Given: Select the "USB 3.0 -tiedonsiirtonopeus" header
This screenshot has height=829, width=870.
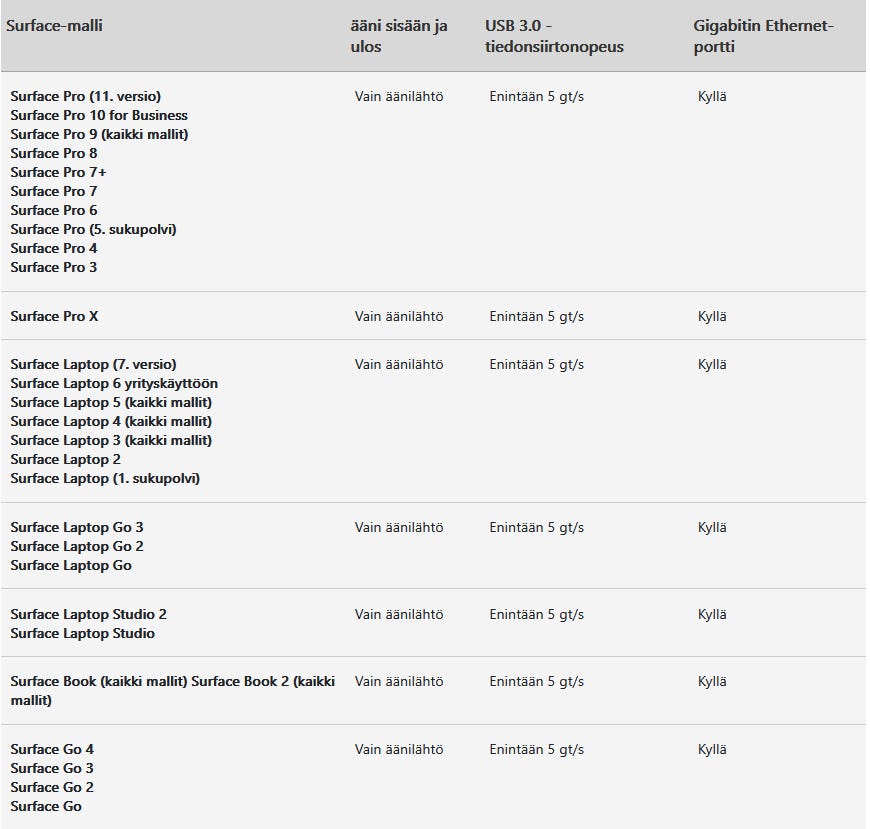Looking at the screenshot, I should (554, 36).
